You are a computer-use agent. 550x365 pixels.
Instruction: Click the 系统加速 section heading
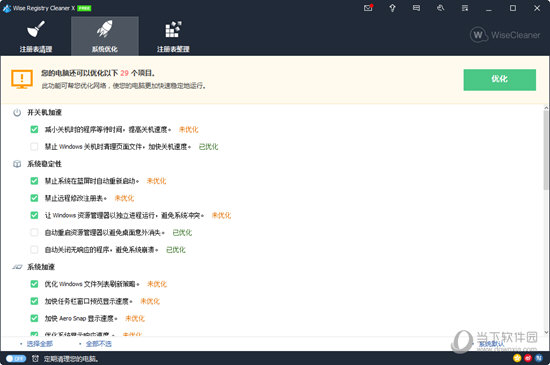(x=41, y=267)
